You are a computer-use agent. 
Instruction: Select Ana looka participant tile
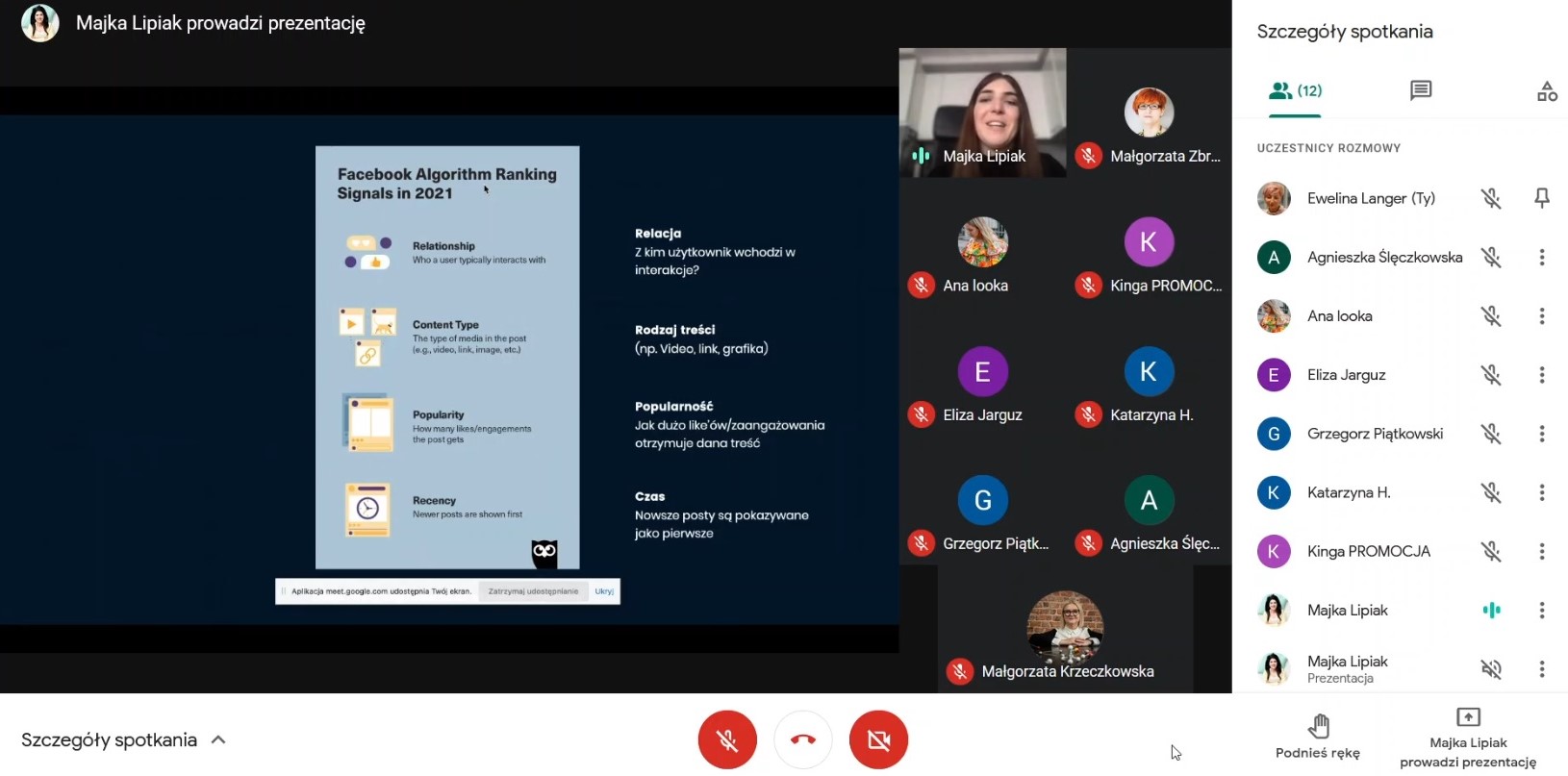[x=982, y=242]
